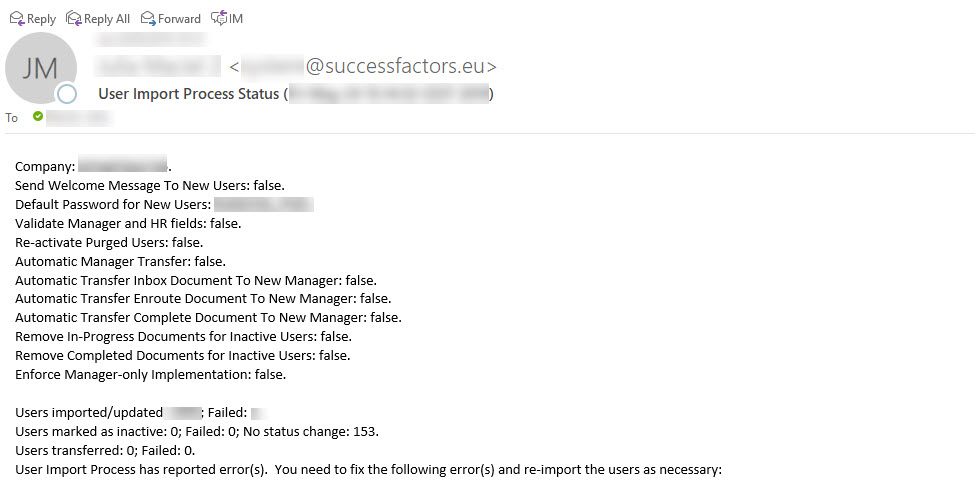
Task: Click the Reply All envelope icon
Action: [x=73, y=19]
